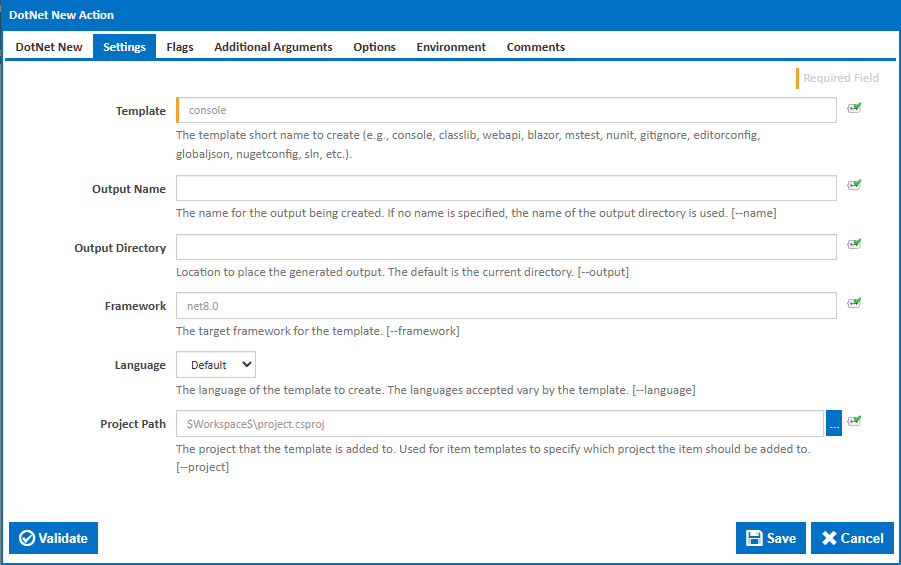Open the Language dropdown
Screen dimensions: 901x565
215,365
